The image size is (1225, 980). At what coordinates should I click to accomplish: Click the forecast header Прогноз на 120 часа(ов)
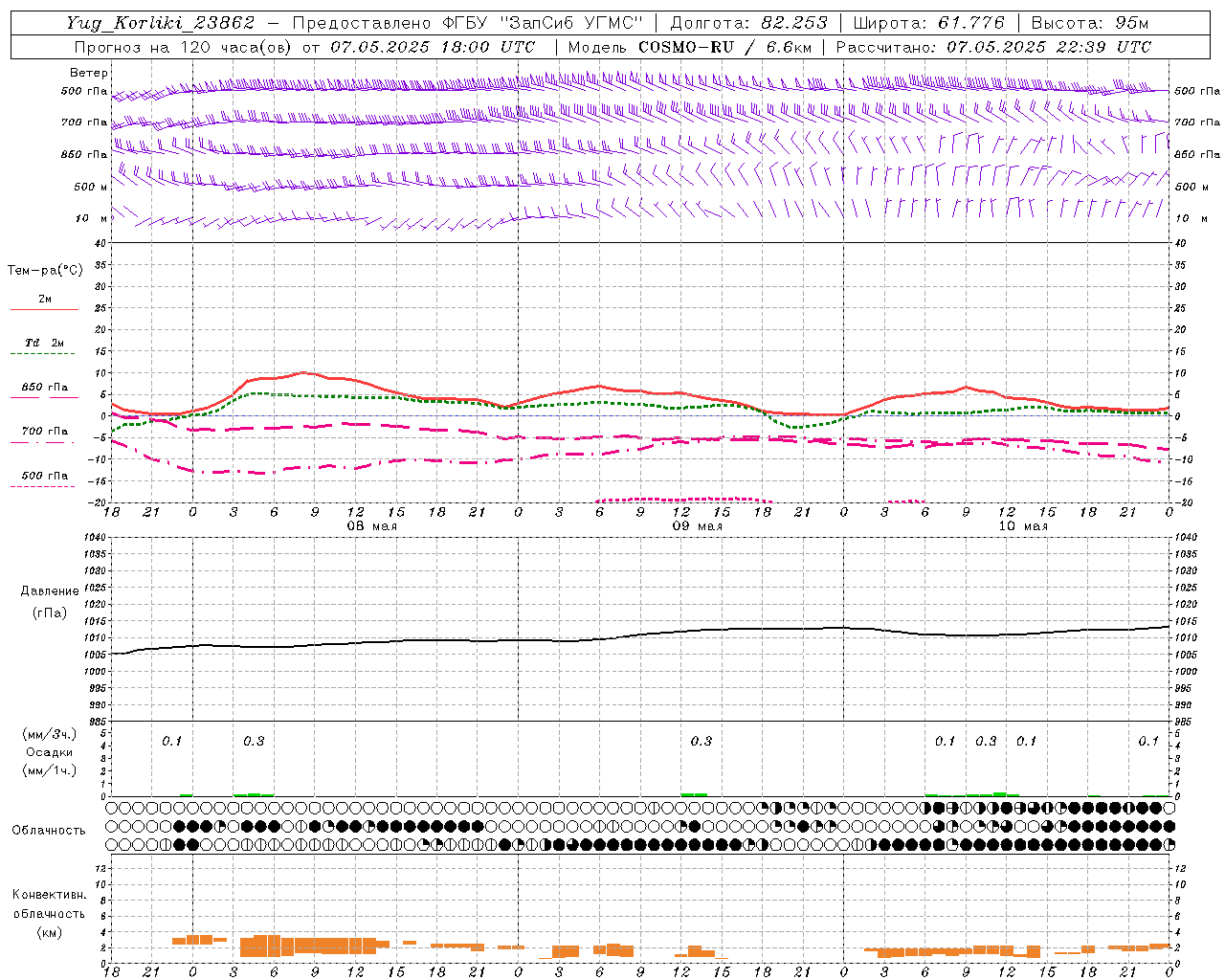tap(182, 47)
